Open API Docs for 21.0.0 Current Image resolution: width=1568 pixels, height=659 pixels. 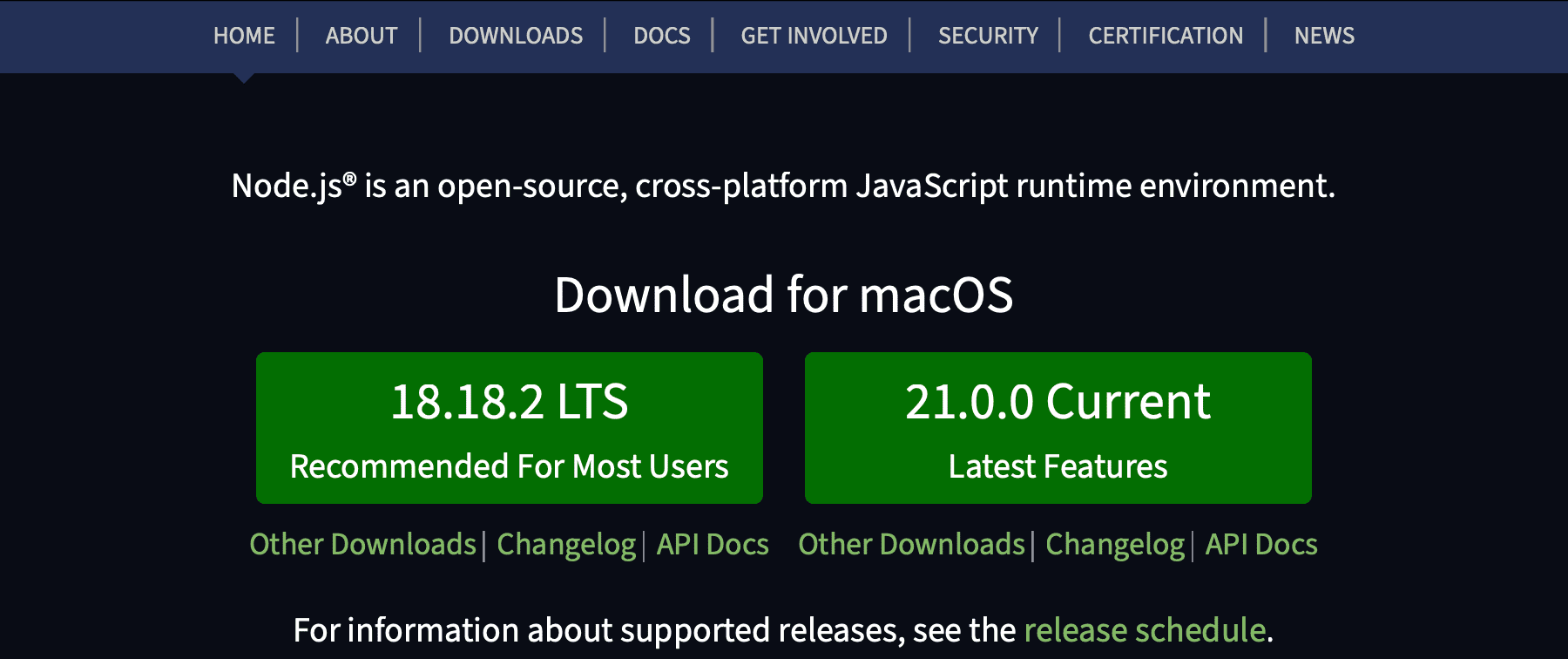(1261, 544)
